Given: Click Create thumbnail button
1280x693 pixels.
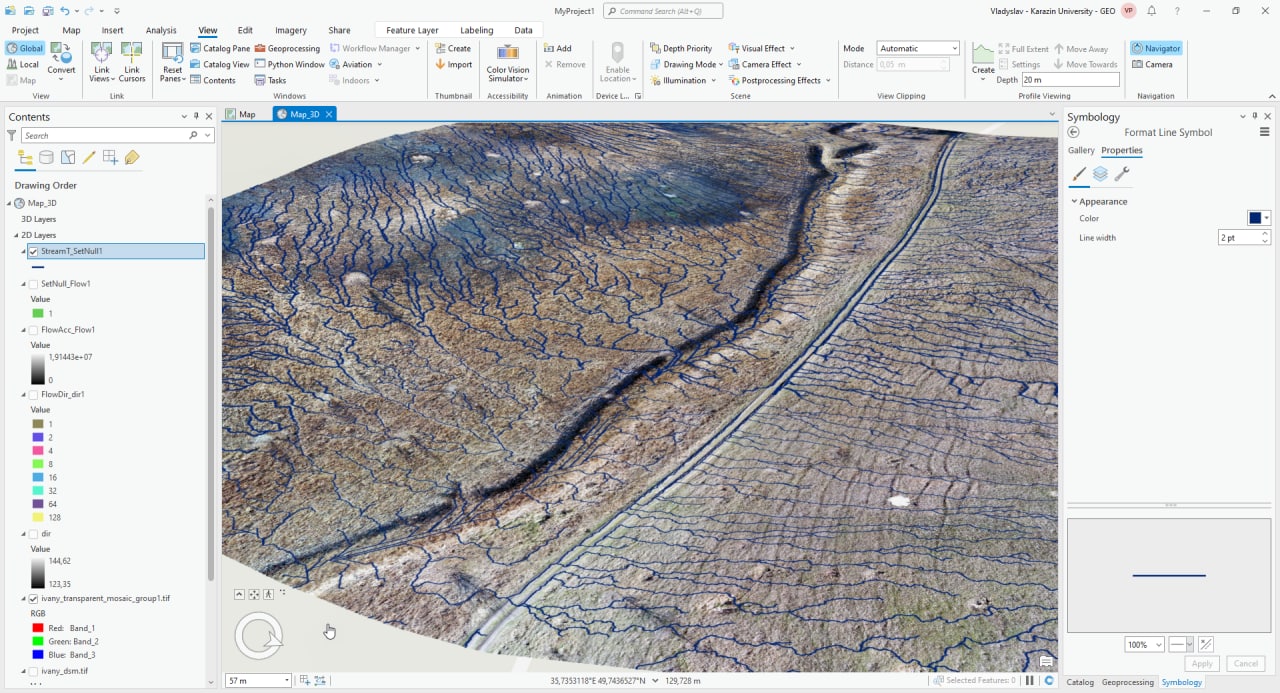Looking at the screenshot, I should click(x=453, y=48).
